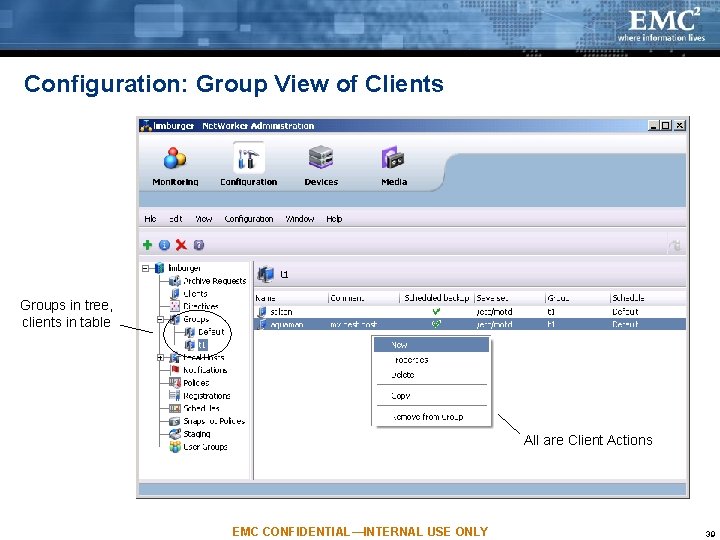Screen dimensions: 720x540
Task: Click first row's /etc/motd save set
Action: pos(494,312)
